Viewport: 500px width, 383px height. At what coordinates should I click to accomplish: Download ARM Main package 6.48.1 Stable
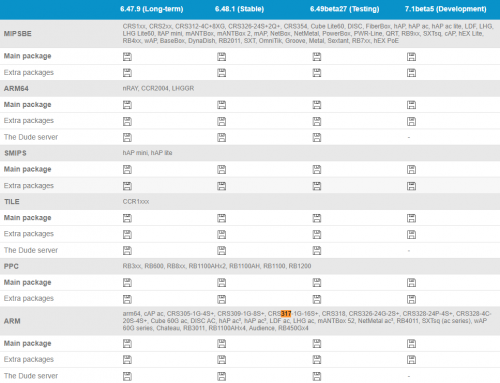point(222,344)
